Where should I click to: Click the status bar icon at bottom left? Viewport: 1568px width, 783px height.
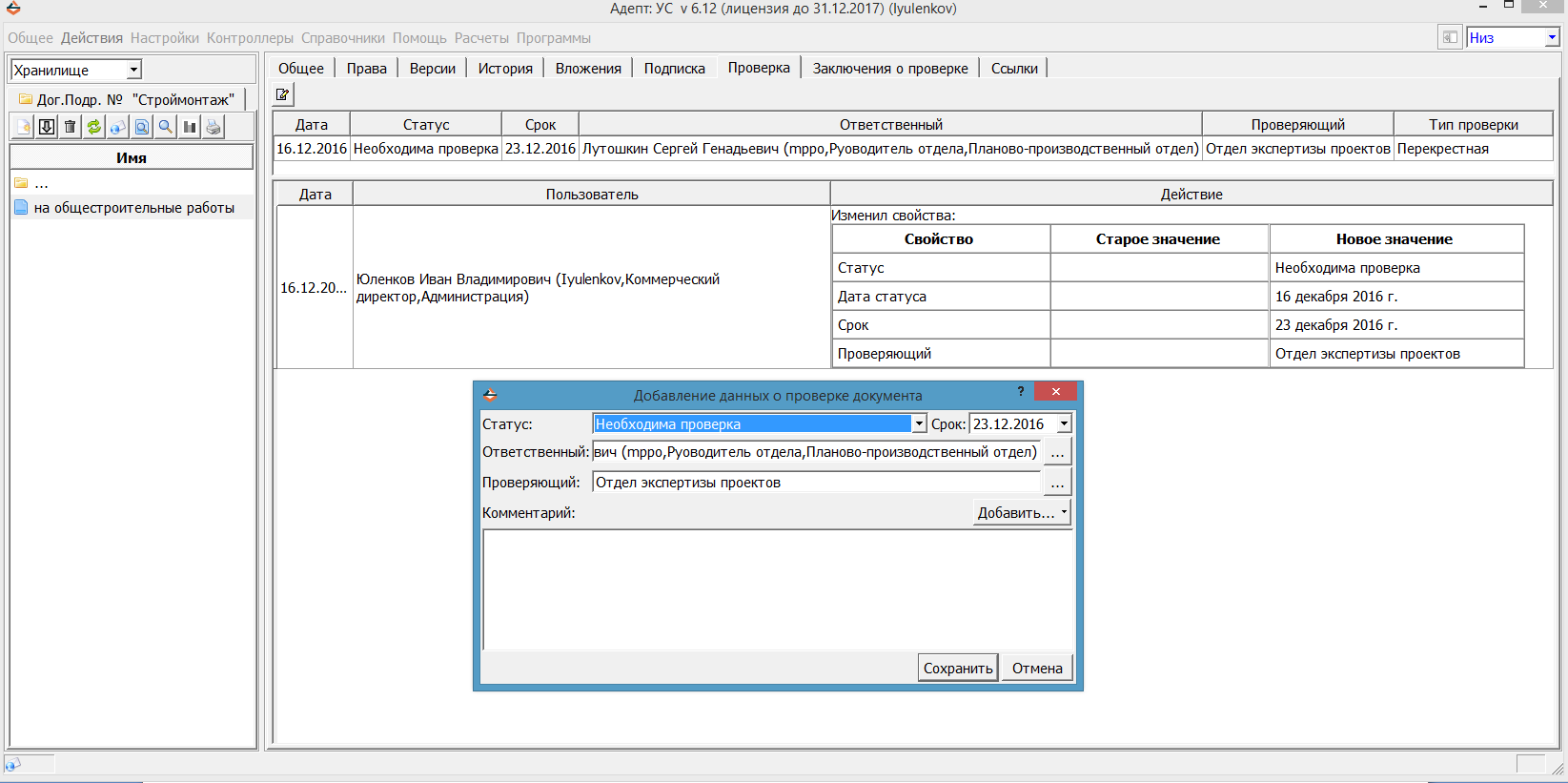point(13,764)
